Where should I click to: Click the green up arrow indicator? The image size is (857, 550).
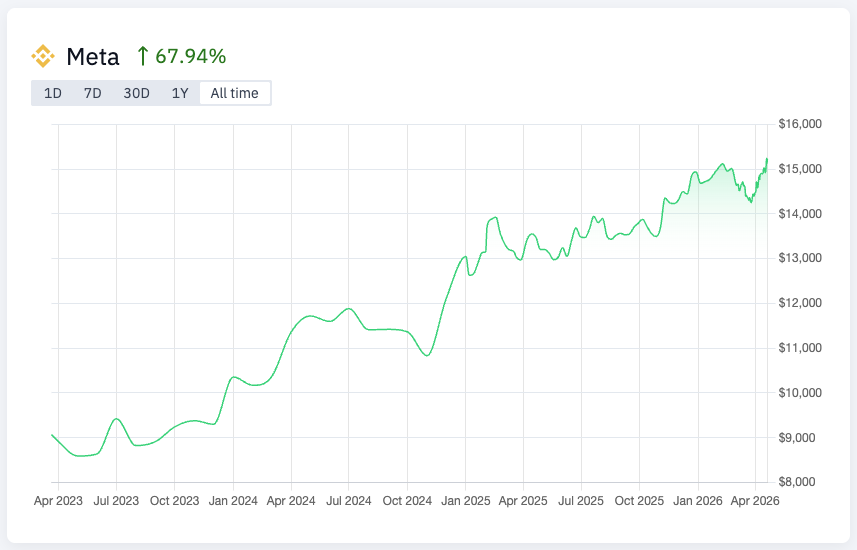143,56
